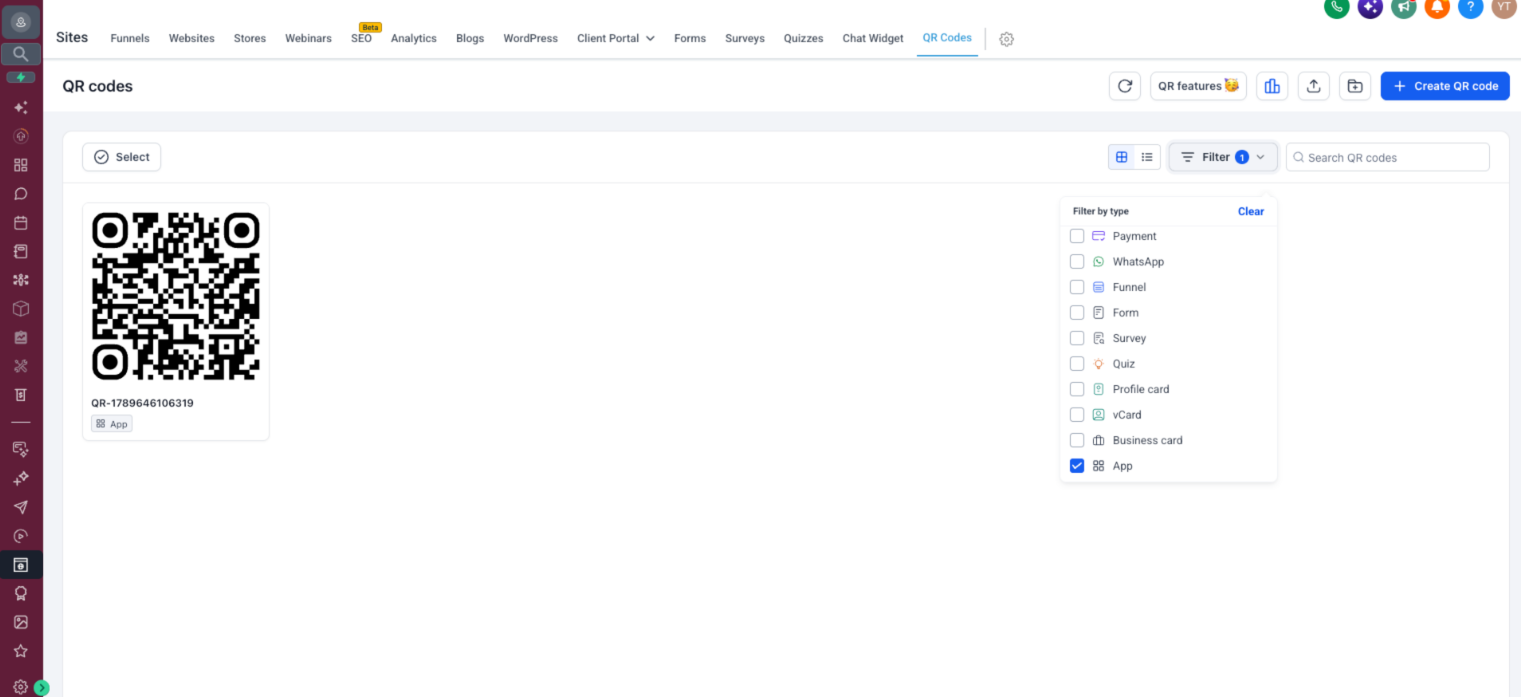Uncheck the App filter checkbox
This screenshot has width=1521, height=697.
[1077, 466]
